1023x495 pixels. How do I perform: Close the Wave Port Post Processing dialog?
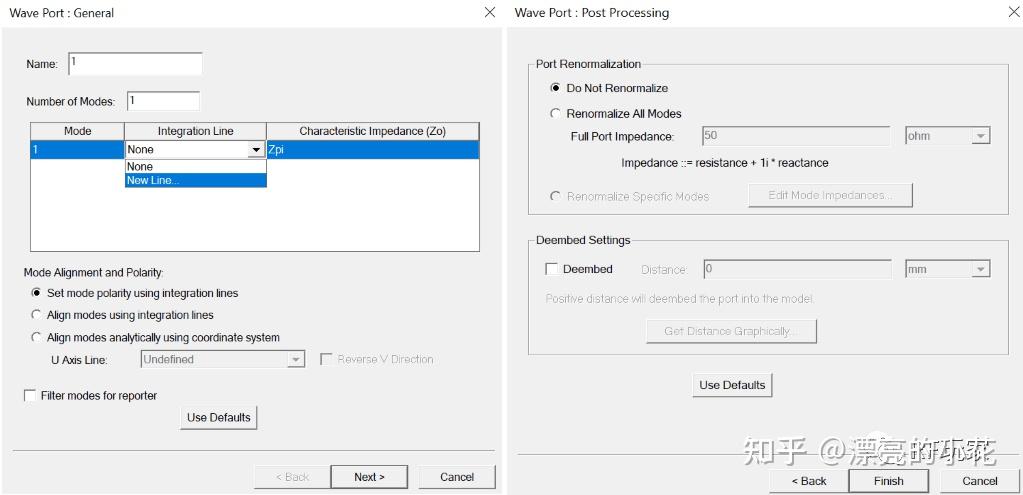pos(1014,13)
